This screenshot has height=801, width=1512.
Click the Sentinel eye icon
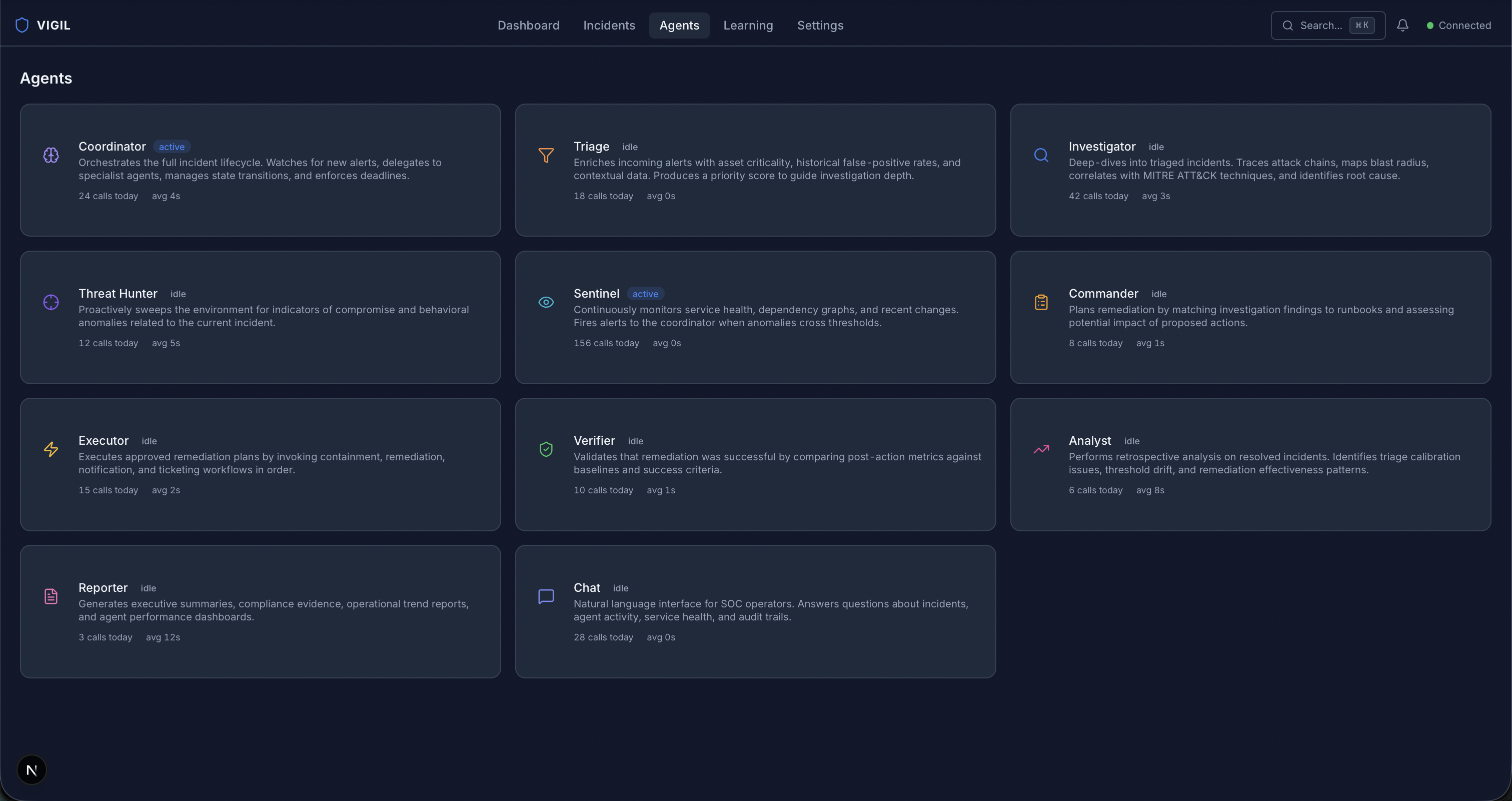(x=546, y=302)
